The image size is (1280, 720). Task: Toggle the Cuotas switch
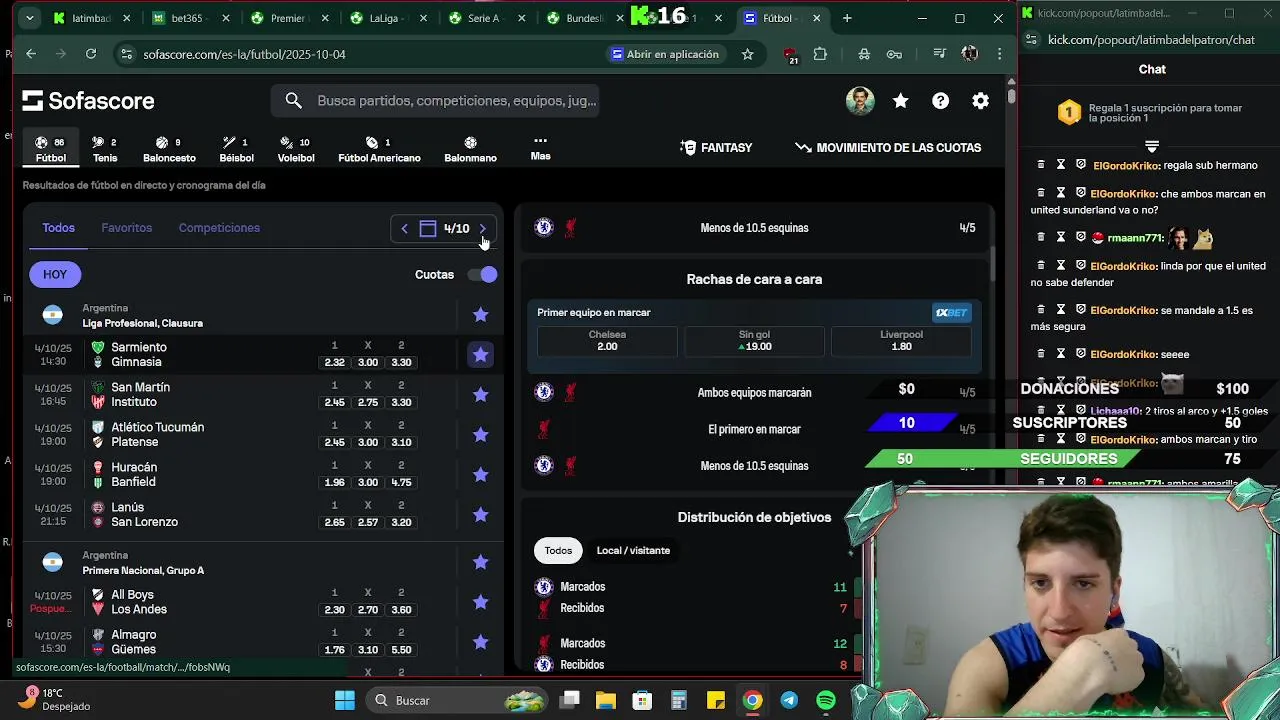(482, 275)
